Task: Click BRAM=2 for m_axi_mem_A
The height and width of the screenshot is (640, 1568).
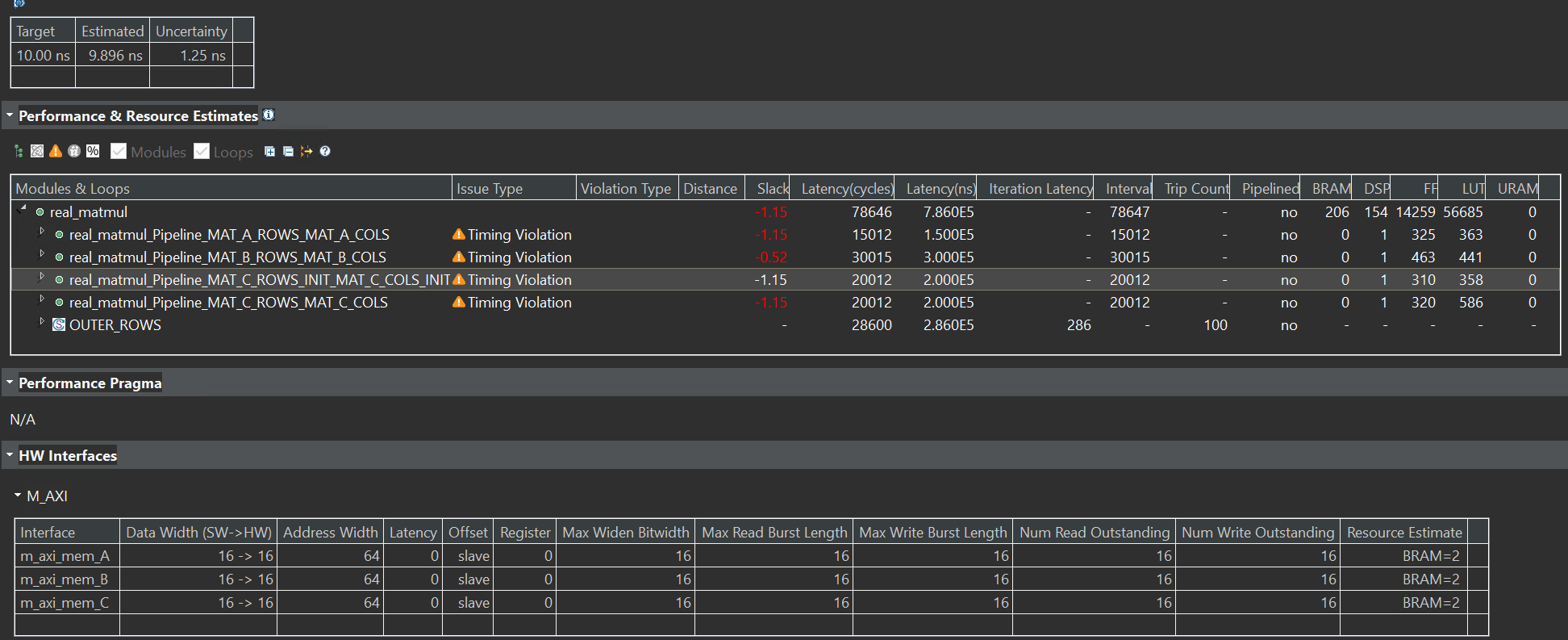Action: coord(1431,555)
